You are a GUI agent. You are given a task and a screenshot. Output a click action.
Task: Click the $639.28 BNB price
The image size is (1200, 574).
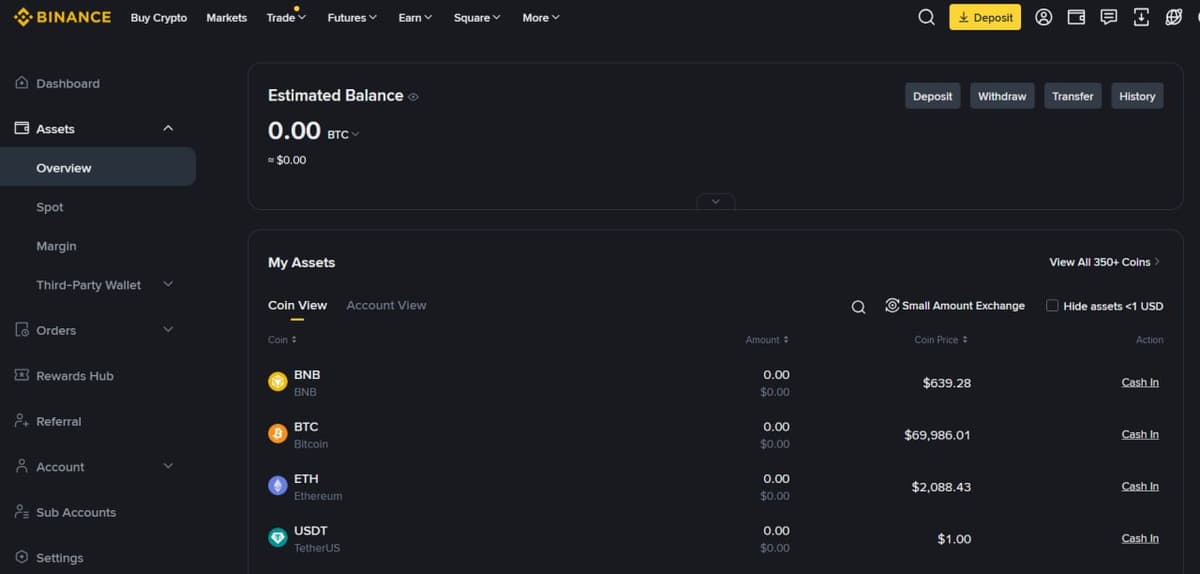[947, 383]
